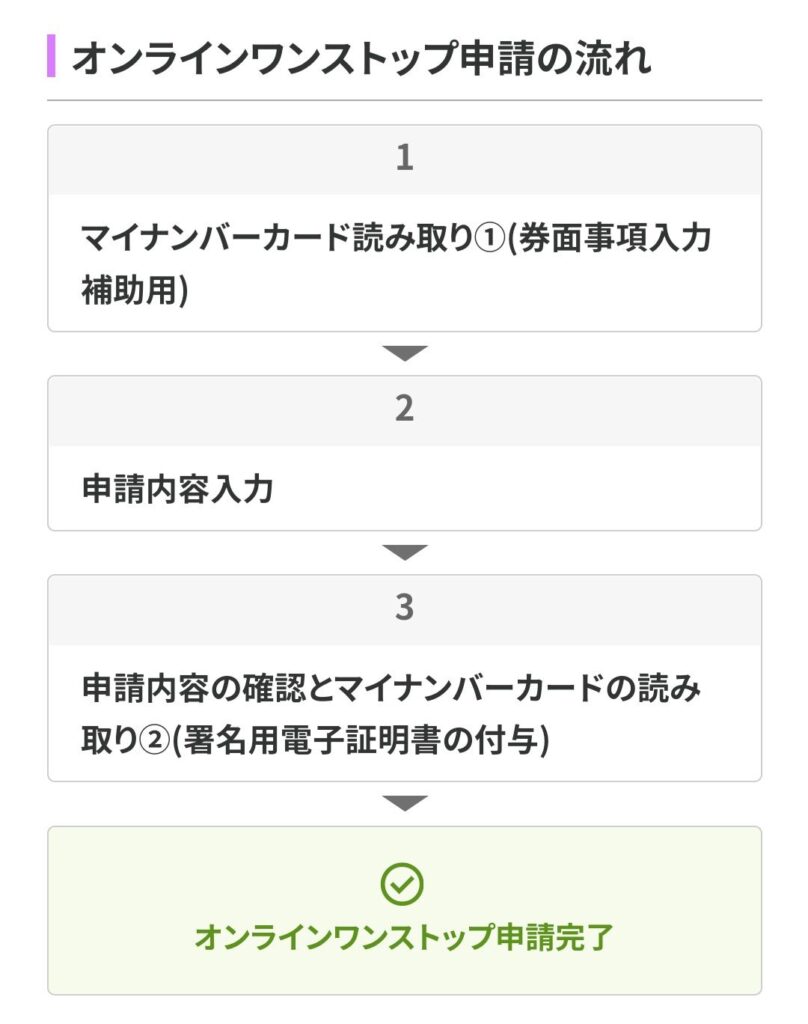The height and width of the screenshot is (1024, 808).
Task: Click the purple accent bar beside the heading
Action: pyautogui.click(x=51, y=57)
